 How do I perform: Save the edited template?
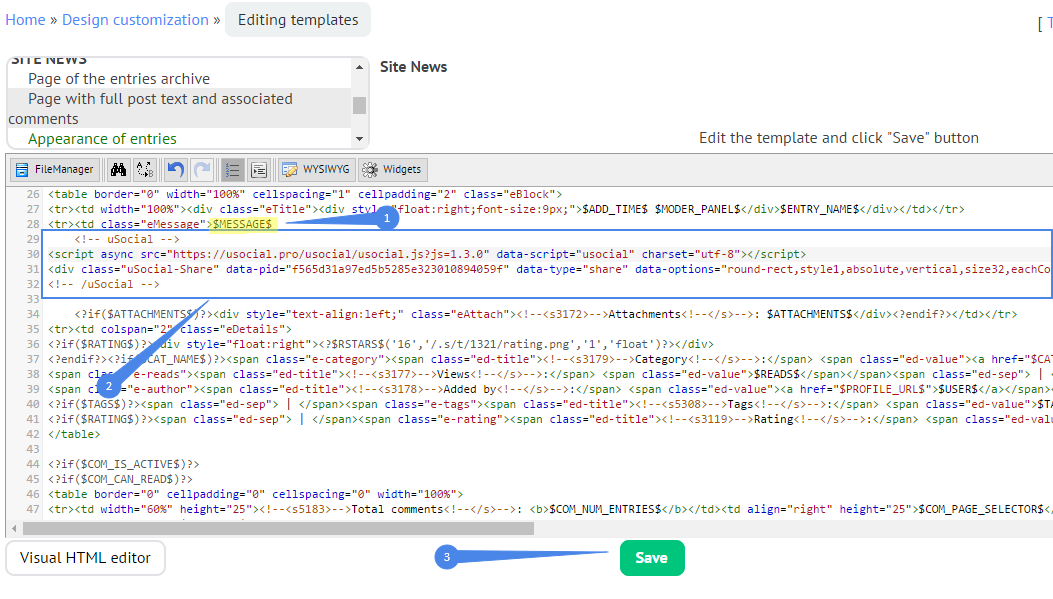pos(652,558)
